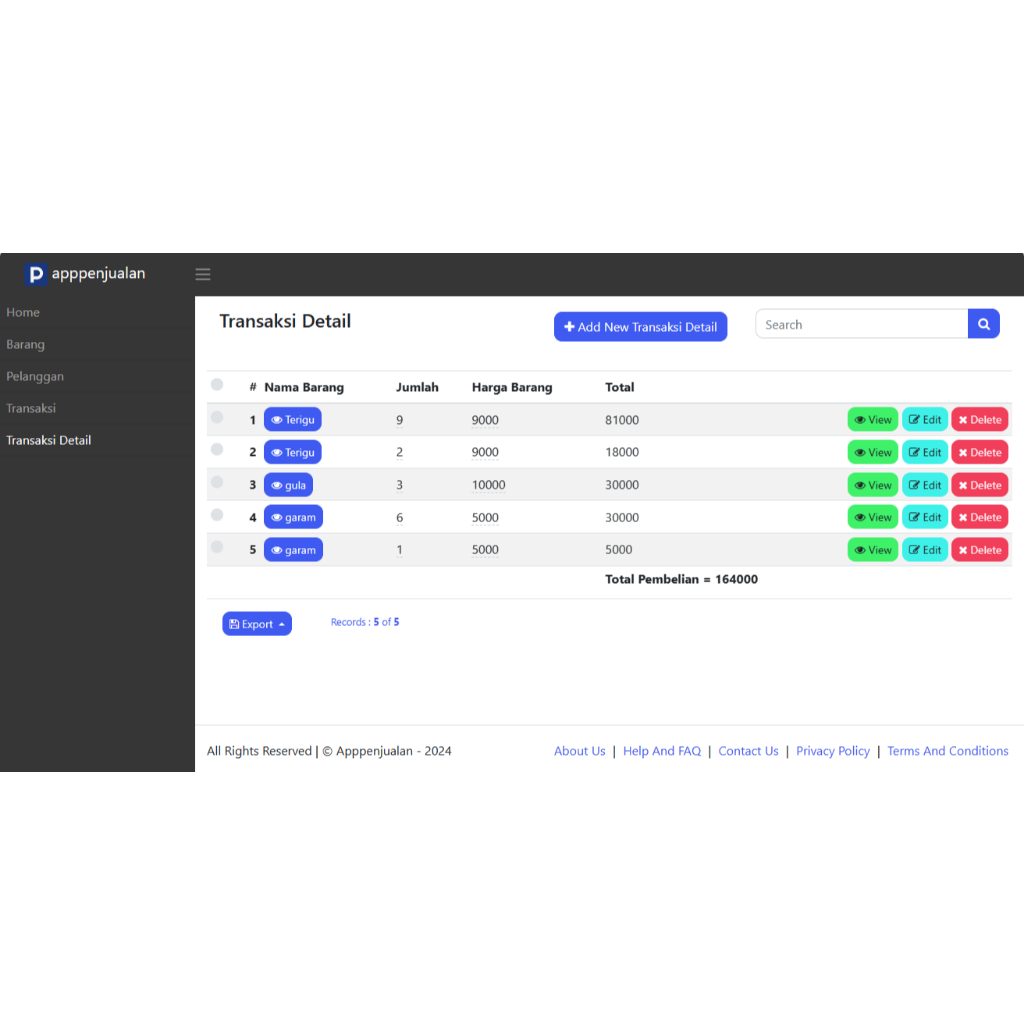The height and width of the screenshot is (1024, 1024).
Task: Expand the Export dropdown
Action: (257, 624)
